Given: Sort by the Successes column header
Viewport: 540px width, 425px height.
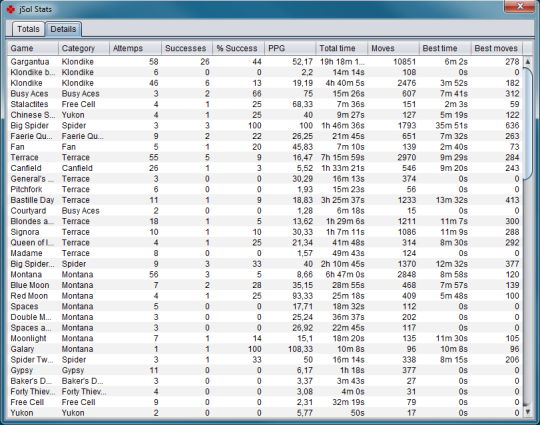Looking at the screenshot, I should point(187,48).
